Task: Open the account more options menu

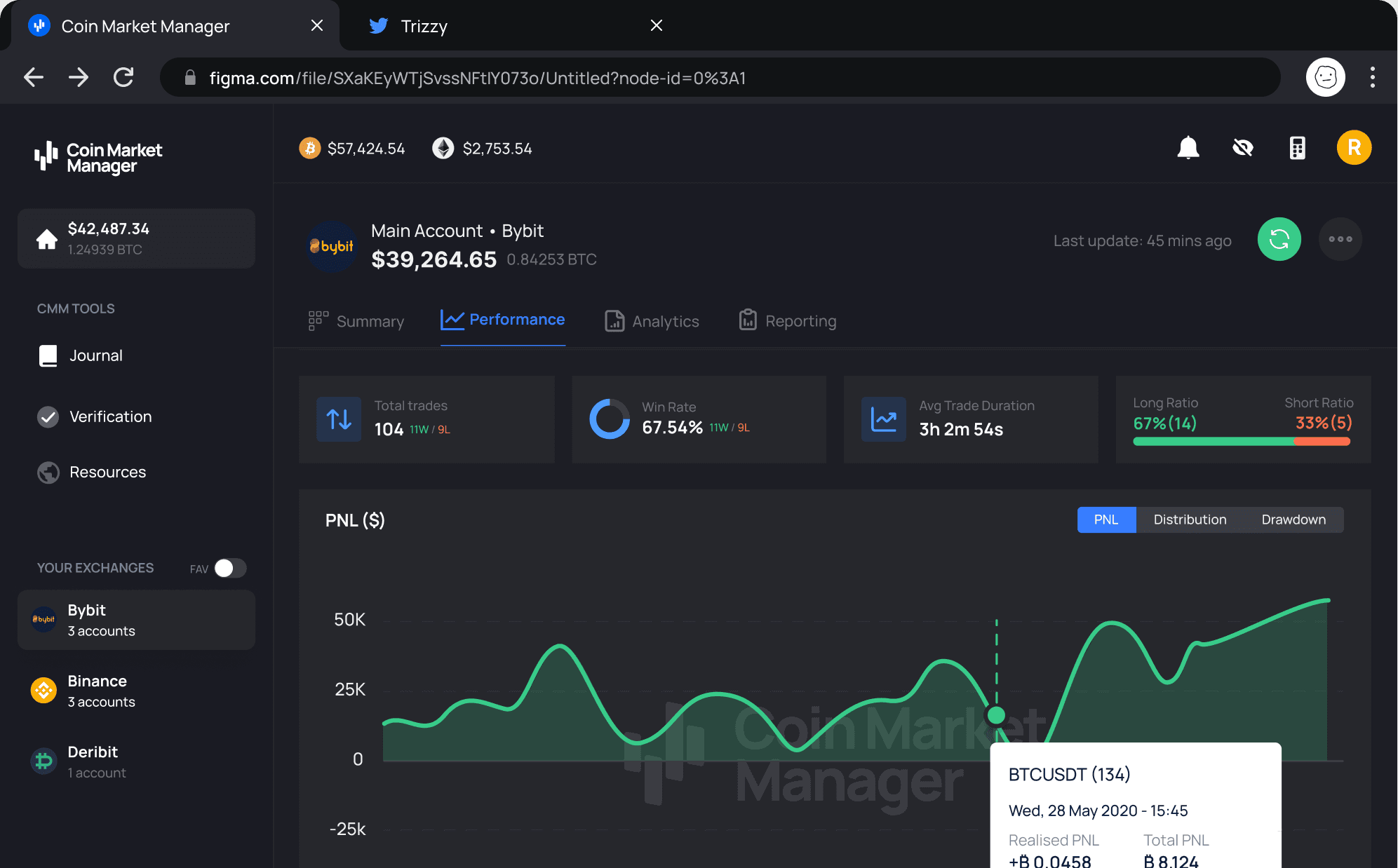Action: tap(1340, 239)
